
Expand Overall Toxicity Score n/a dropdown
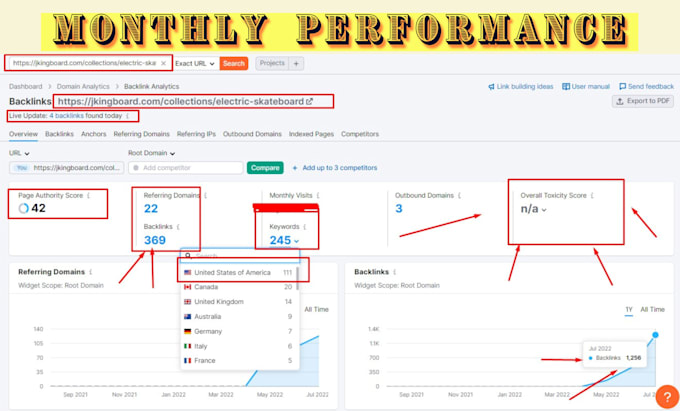533,209
